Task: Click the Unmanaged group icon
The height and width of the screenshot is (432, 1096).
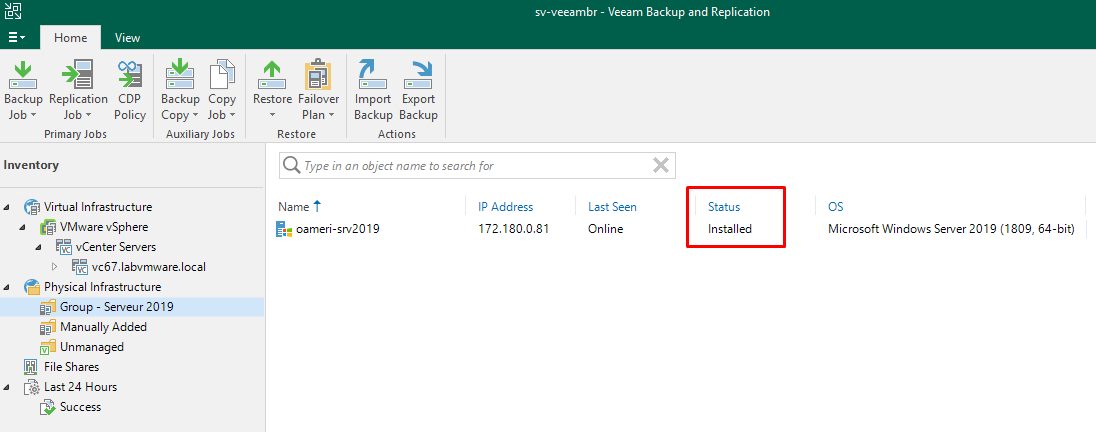Action: pyautogui.click(x=48, y=347)
